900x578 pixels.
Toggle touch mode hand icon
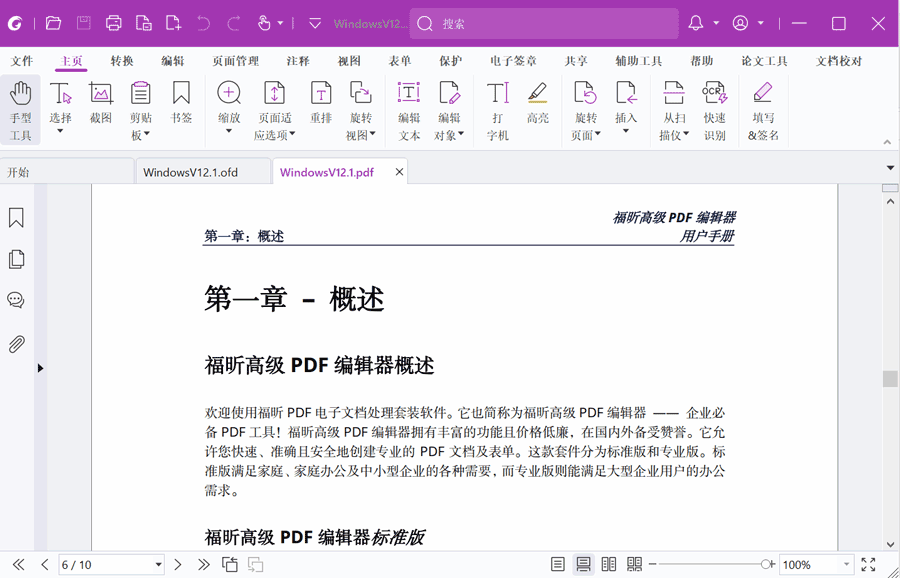pos(264,23)
